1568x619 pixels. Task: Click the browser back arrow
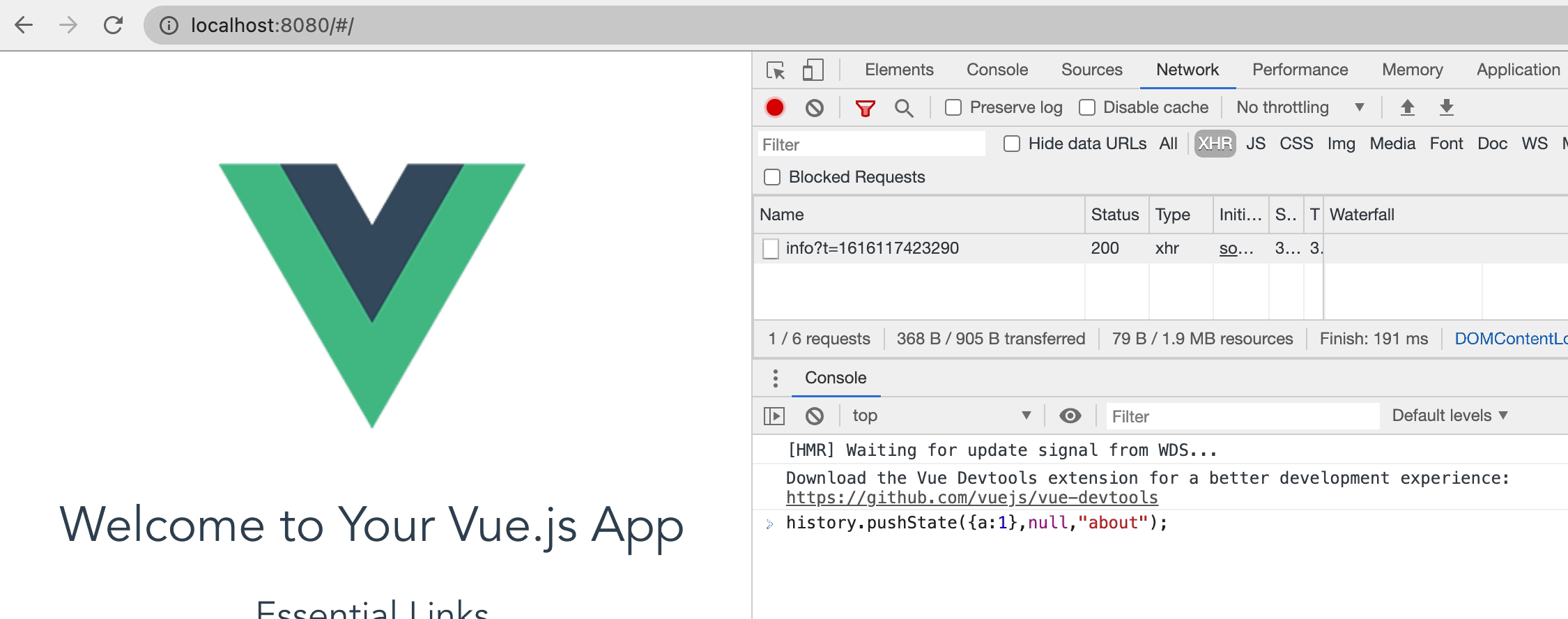tap(24, 26)
